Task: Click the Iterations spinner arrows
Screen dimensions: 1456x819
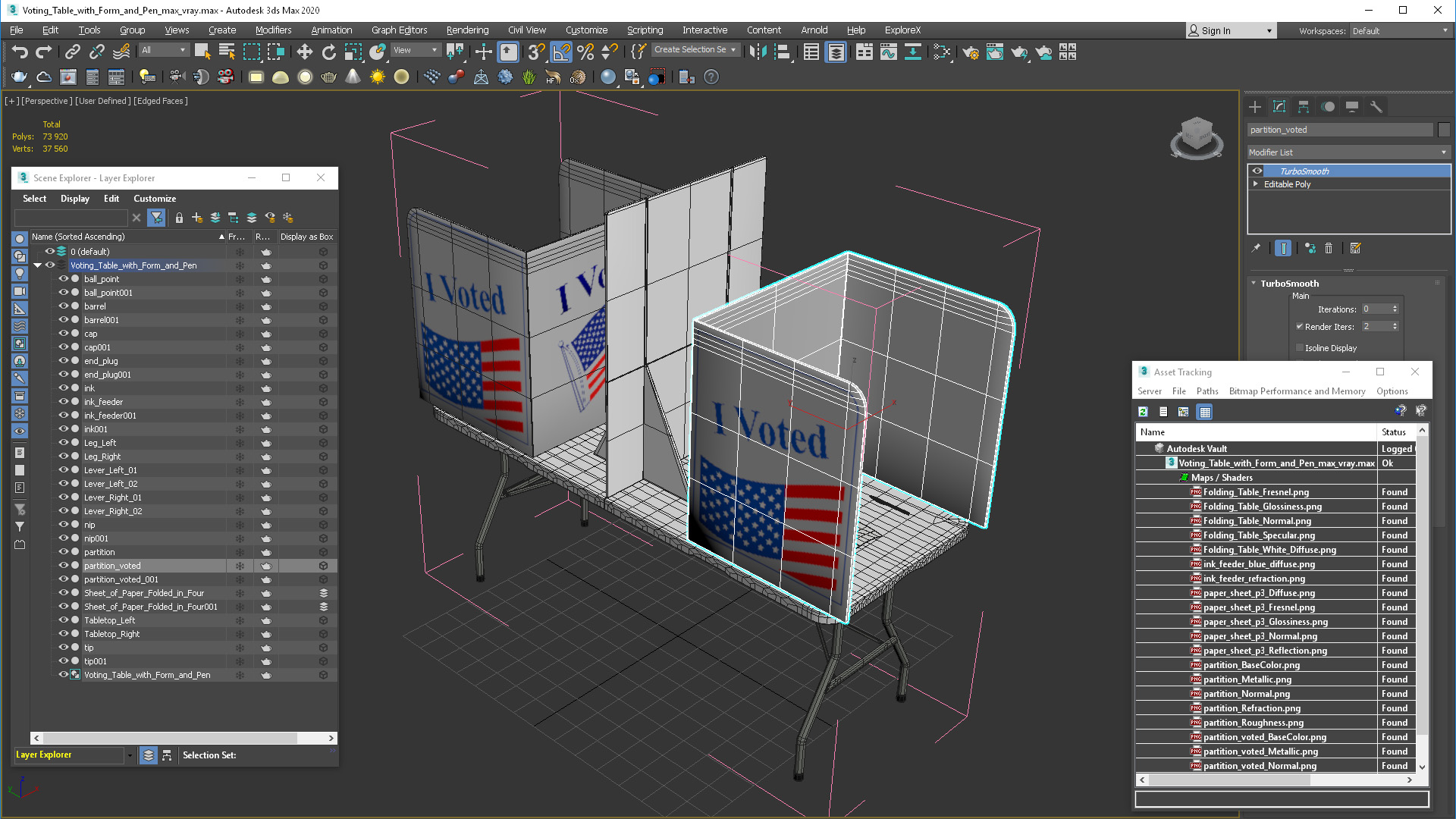Action: (1395, 309)
